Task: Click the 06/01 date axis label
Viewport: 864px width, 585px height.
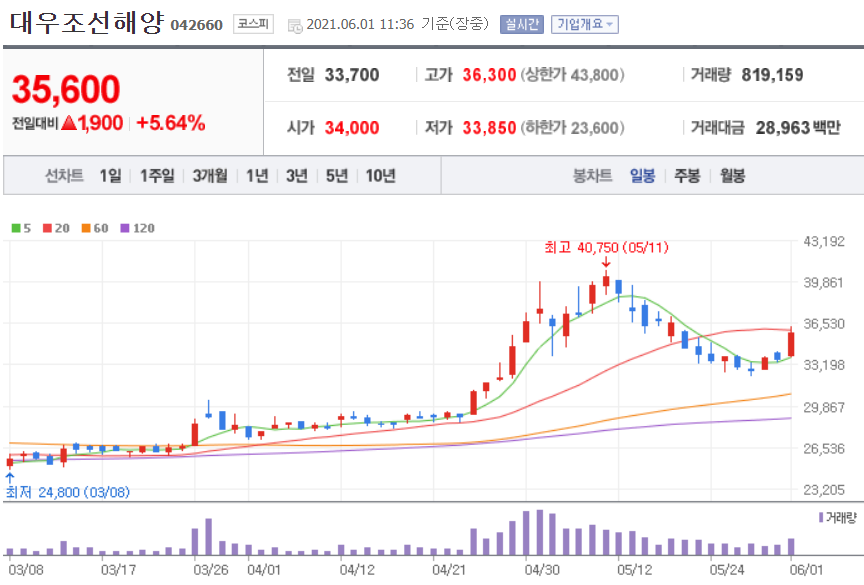Action: click(806, 570)
